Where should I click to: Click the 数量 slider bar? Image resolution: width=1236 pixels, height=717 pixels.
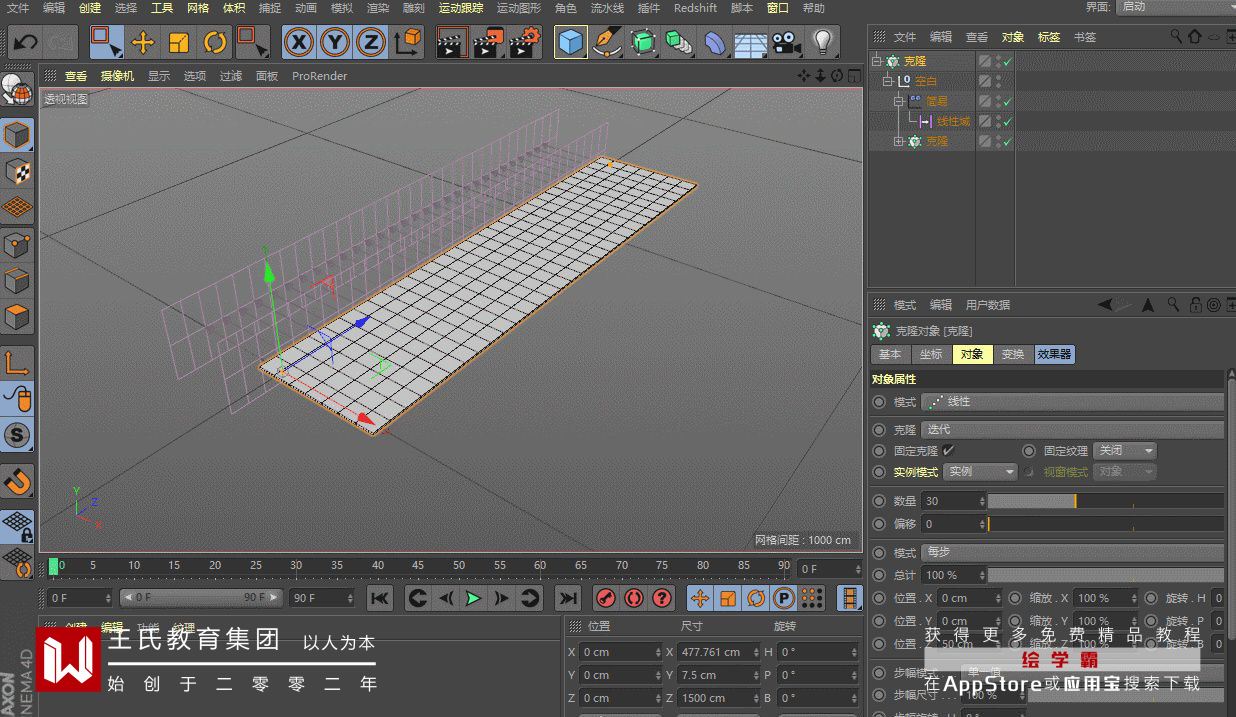pyautogui.click(x=1105, y=501)
